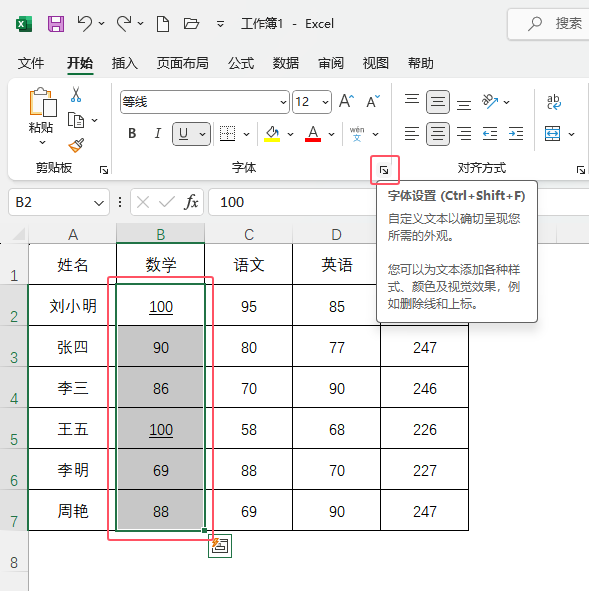Click the Wrap Text icon
589x591 pixels.
[554, 102]
